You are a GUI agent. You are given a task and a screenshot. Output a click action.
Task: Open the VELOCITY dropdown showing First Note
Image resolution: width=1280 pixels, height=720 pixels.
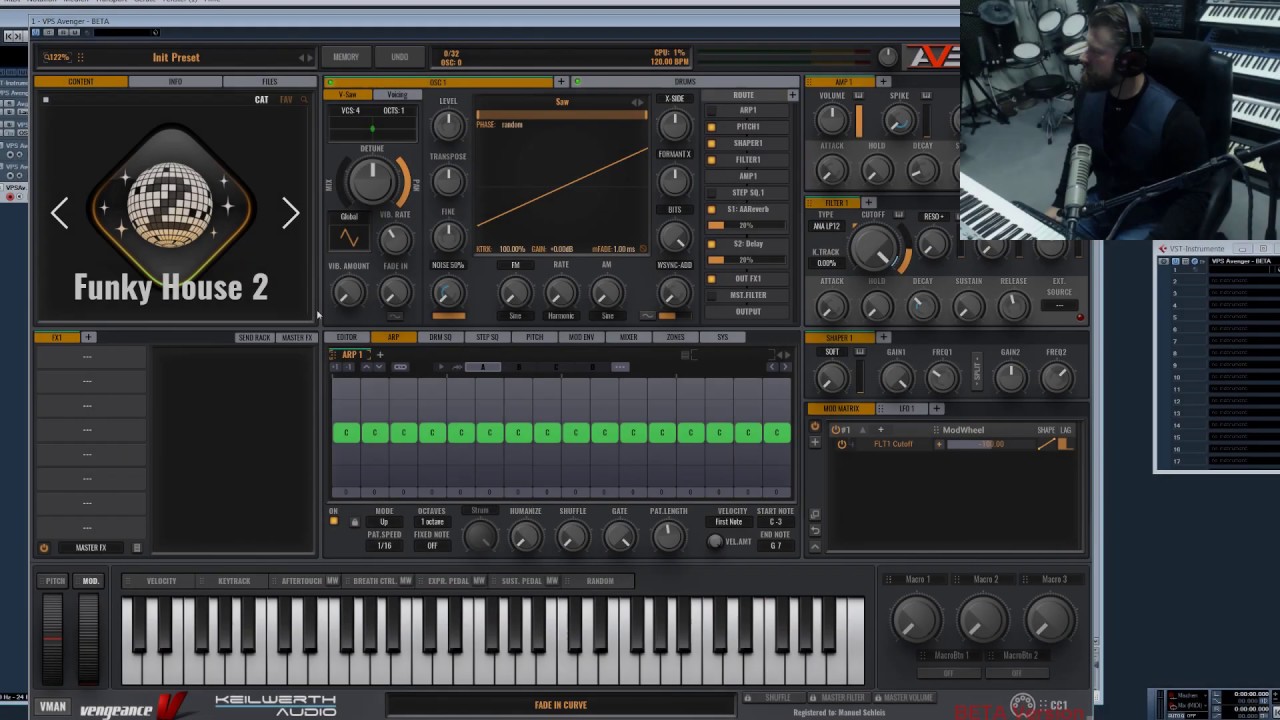tap(729, 522)
